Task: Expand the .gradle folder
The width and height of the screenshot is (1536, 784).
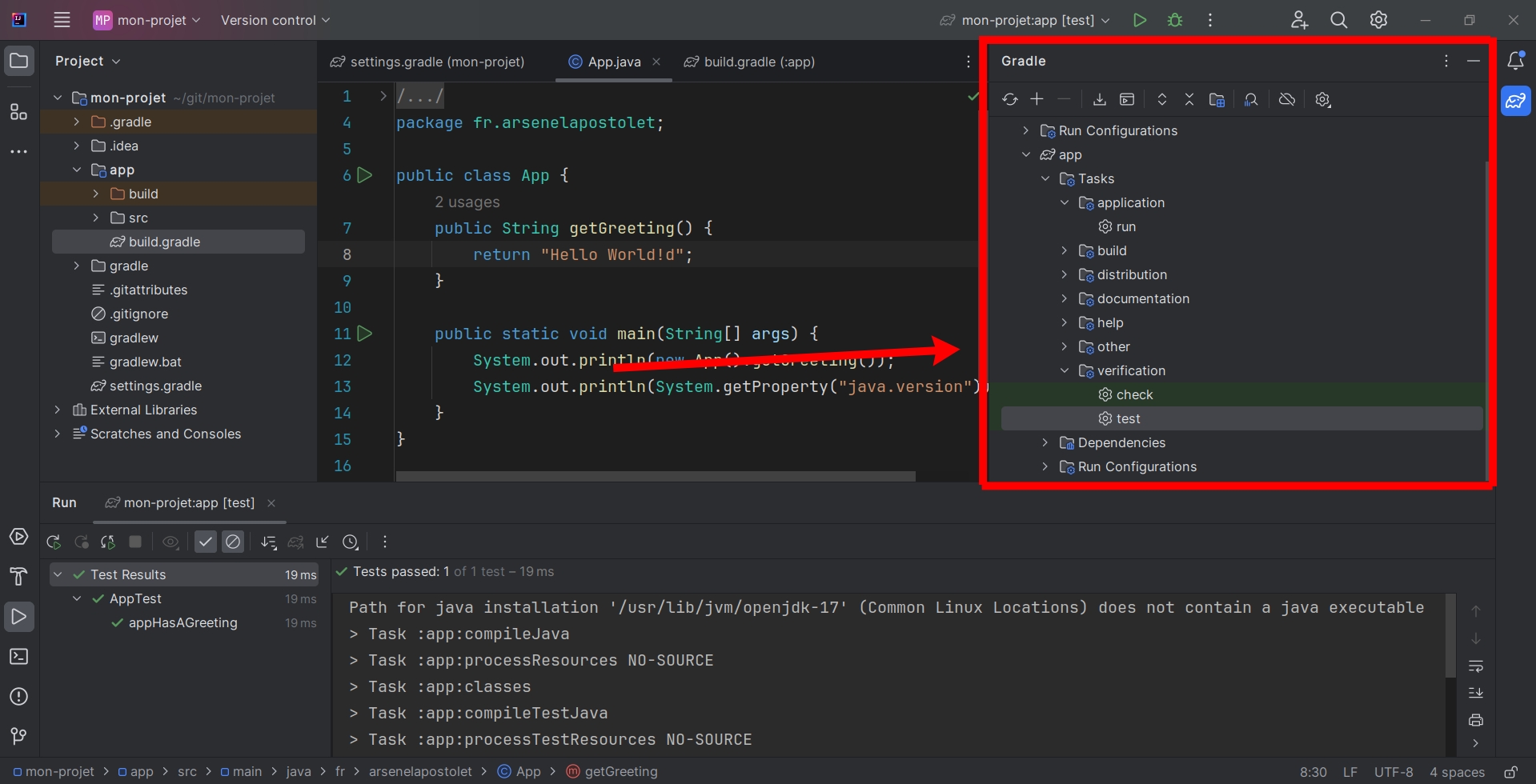Action: pyautogui.click(x=76, y=122)
